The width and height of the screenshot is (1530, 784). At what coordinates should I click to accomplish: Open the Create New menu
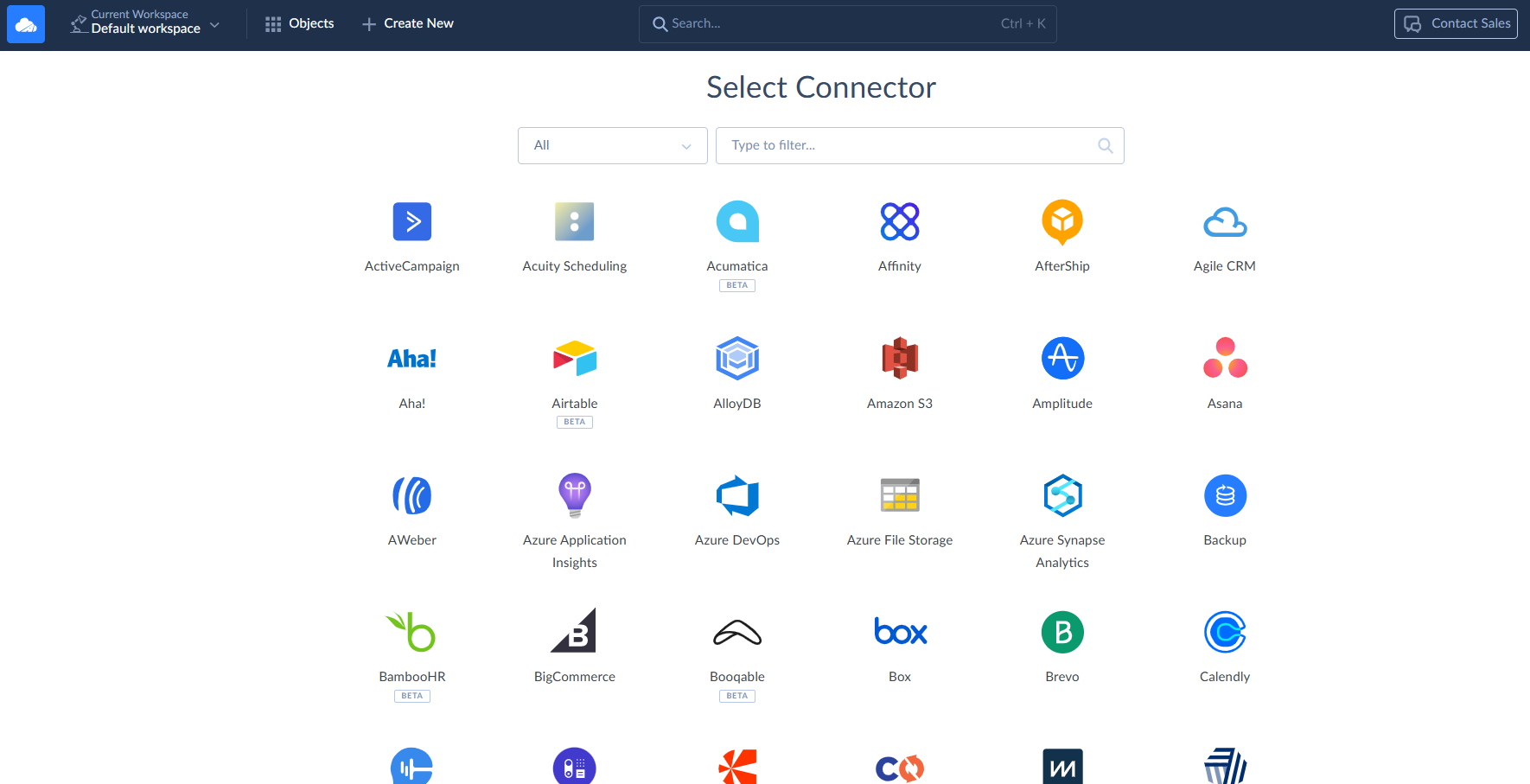(407, 24)
